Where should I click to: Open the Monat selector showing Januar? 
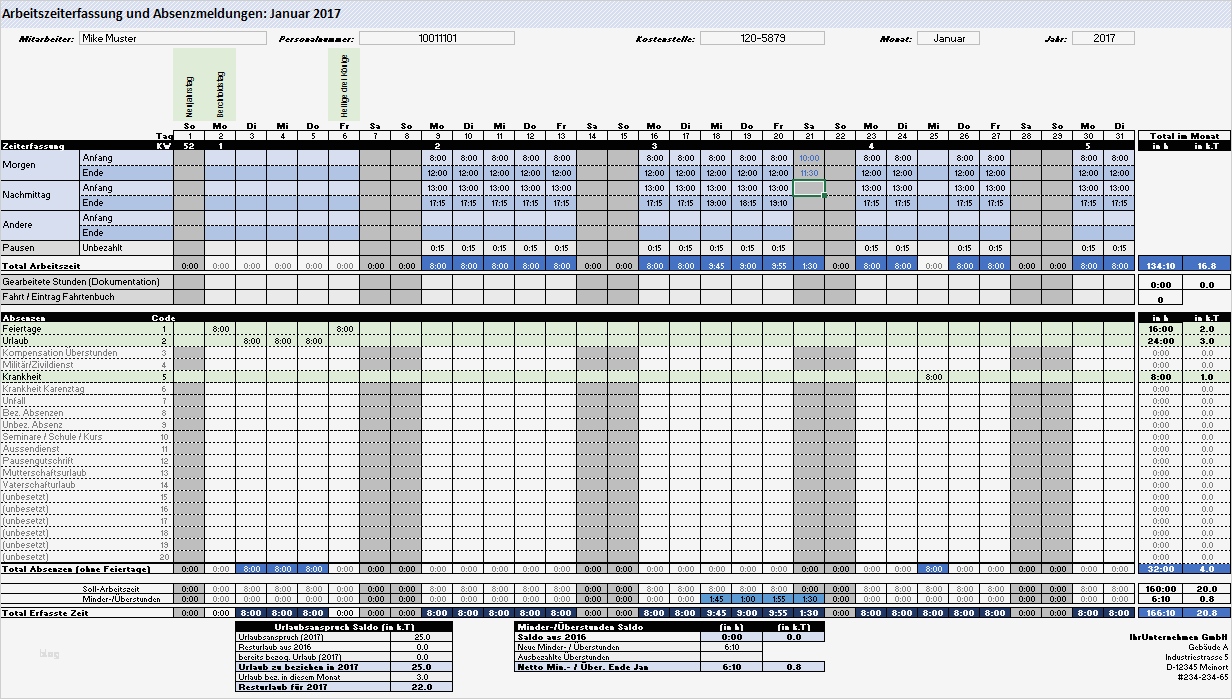tap(948, 38)
